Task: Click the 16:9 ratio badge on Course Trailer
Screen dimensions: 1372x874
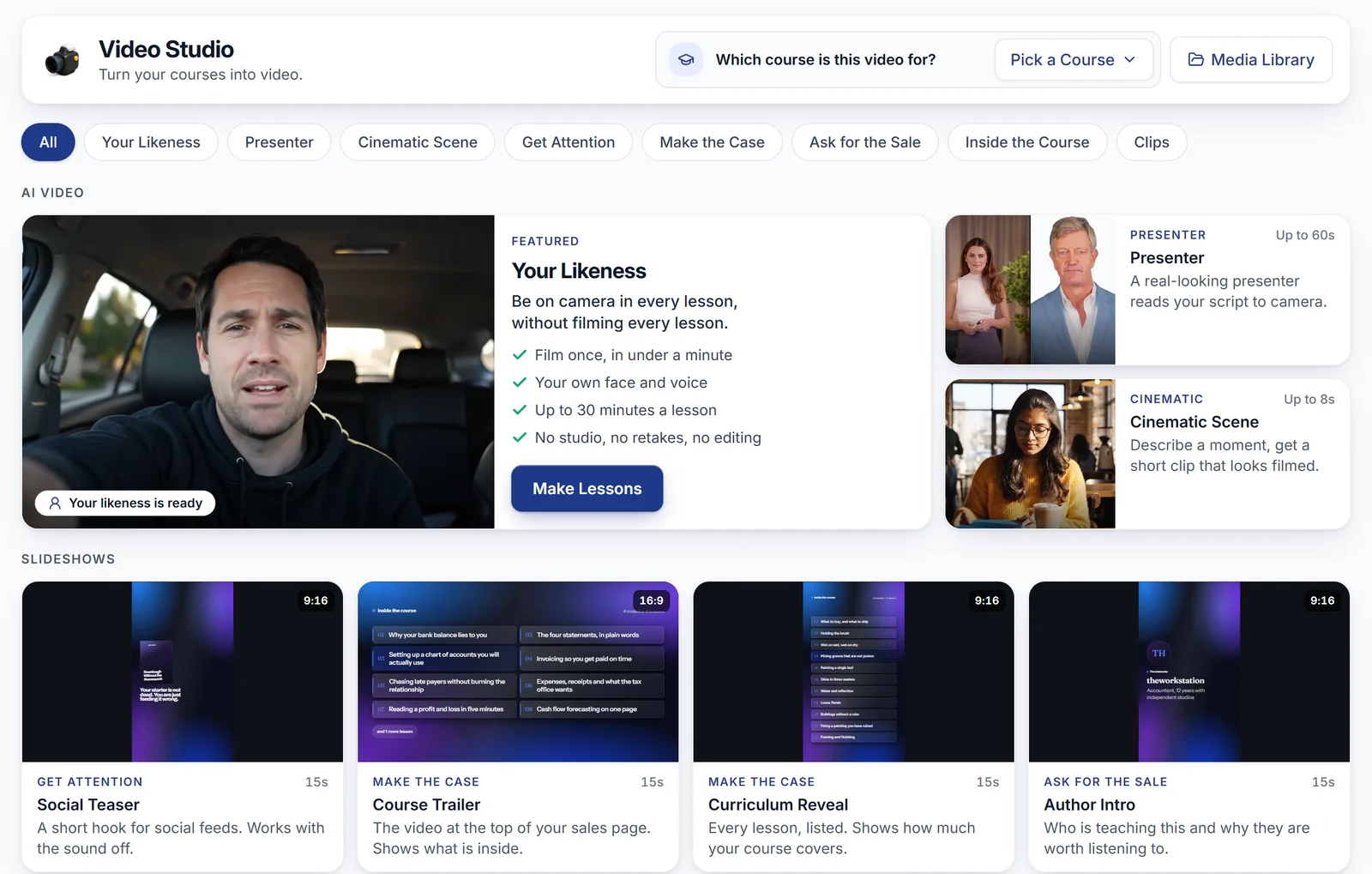Action: click(x=651, y=600)
